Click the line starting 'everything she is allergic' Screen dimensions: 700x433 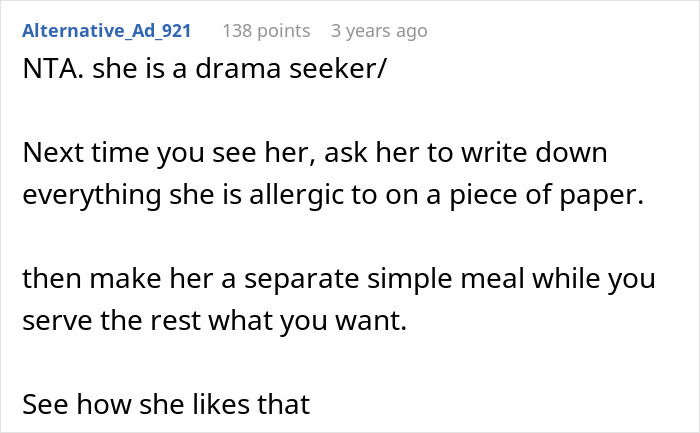[333, 195]
